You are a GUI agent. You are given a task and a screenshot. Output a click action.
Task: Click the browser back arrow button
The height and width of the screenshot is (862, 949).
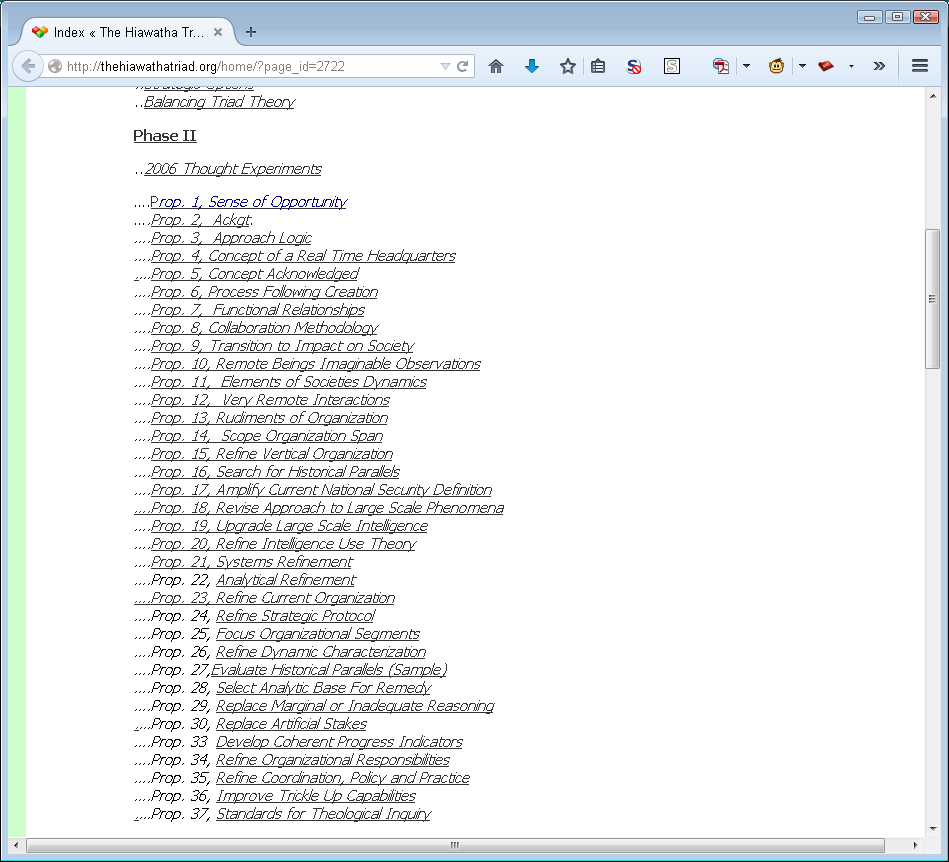click(28, 66)
